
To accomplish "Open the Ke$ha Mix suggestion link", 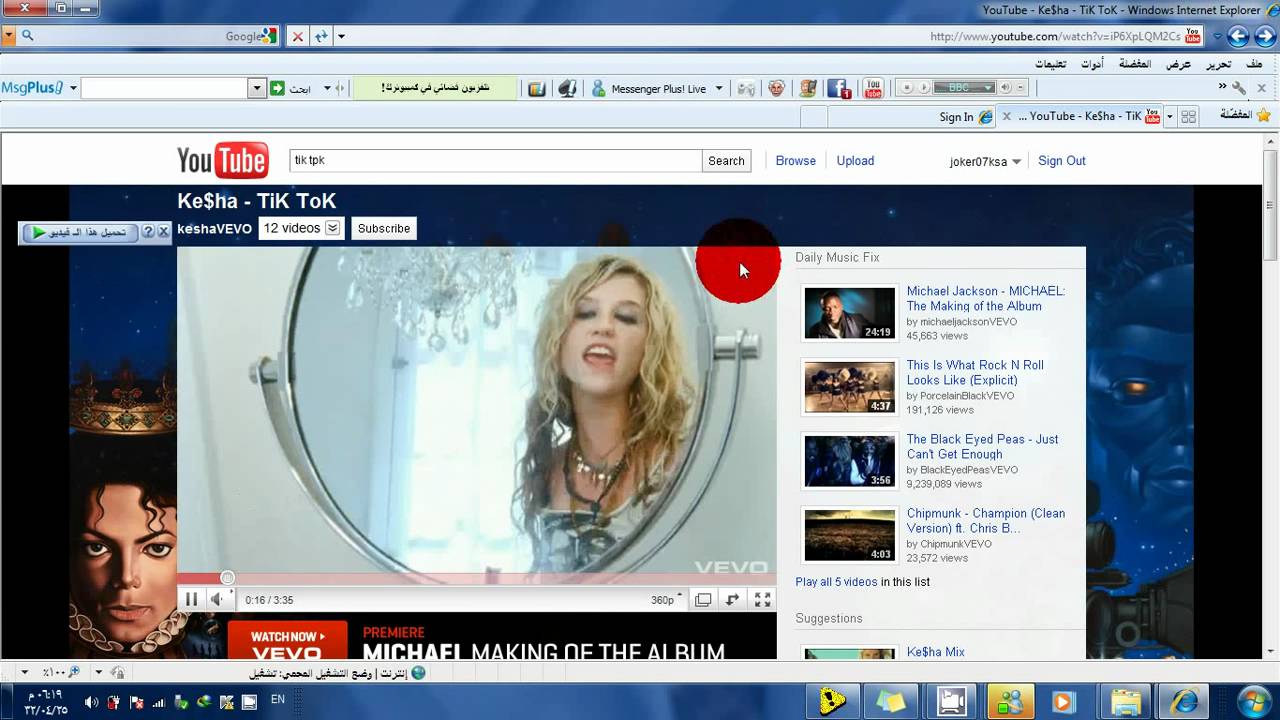I will 935,652.
